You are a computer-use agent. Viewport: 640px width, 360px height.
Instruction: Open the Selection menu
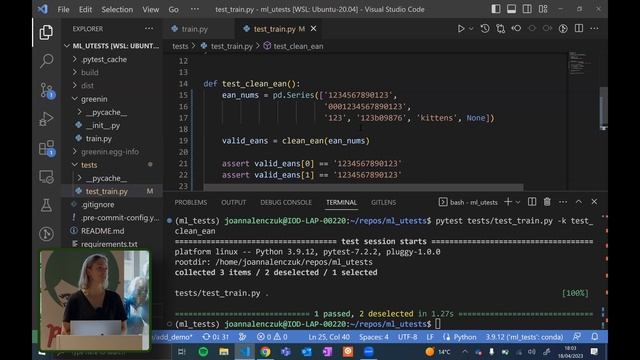tap(117, 9)
